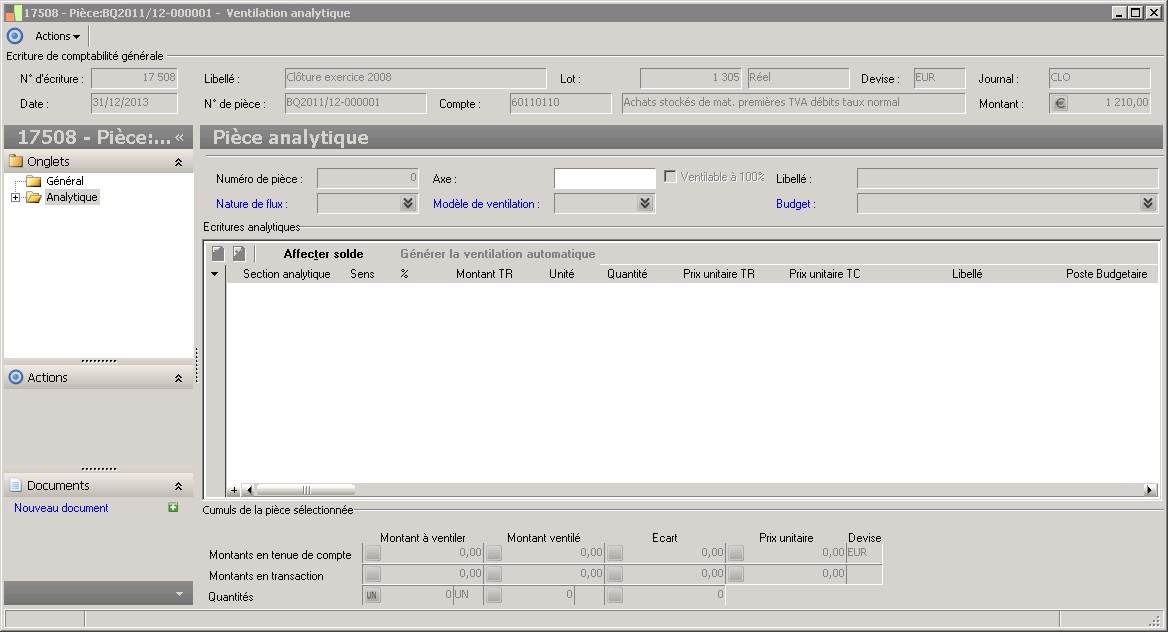Click the UN unit button in Quantités row
This screenshot has width=1168, height=632.
pos(372,596)
